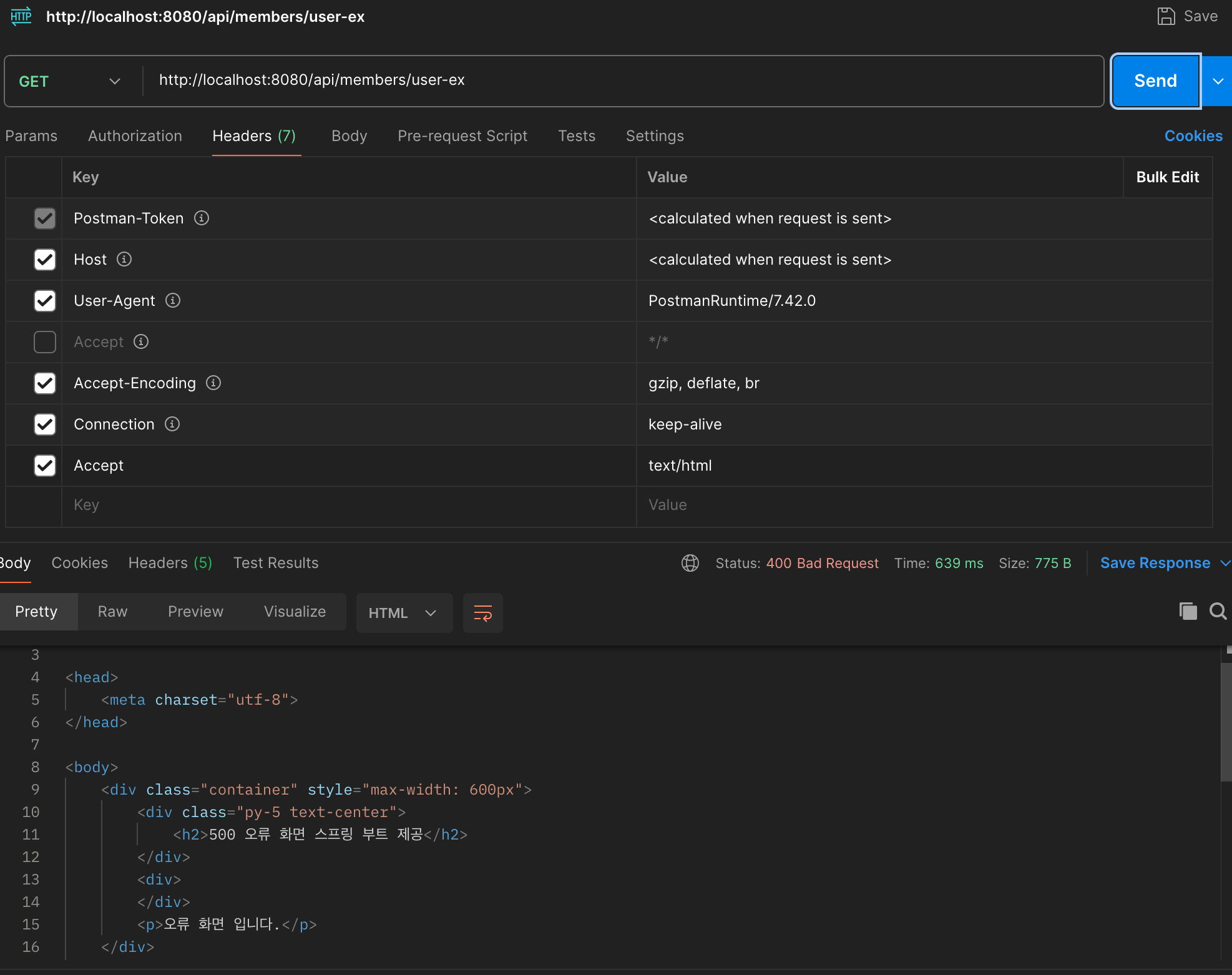Click the info icon beside Postman-Token

tap(202, 218)
